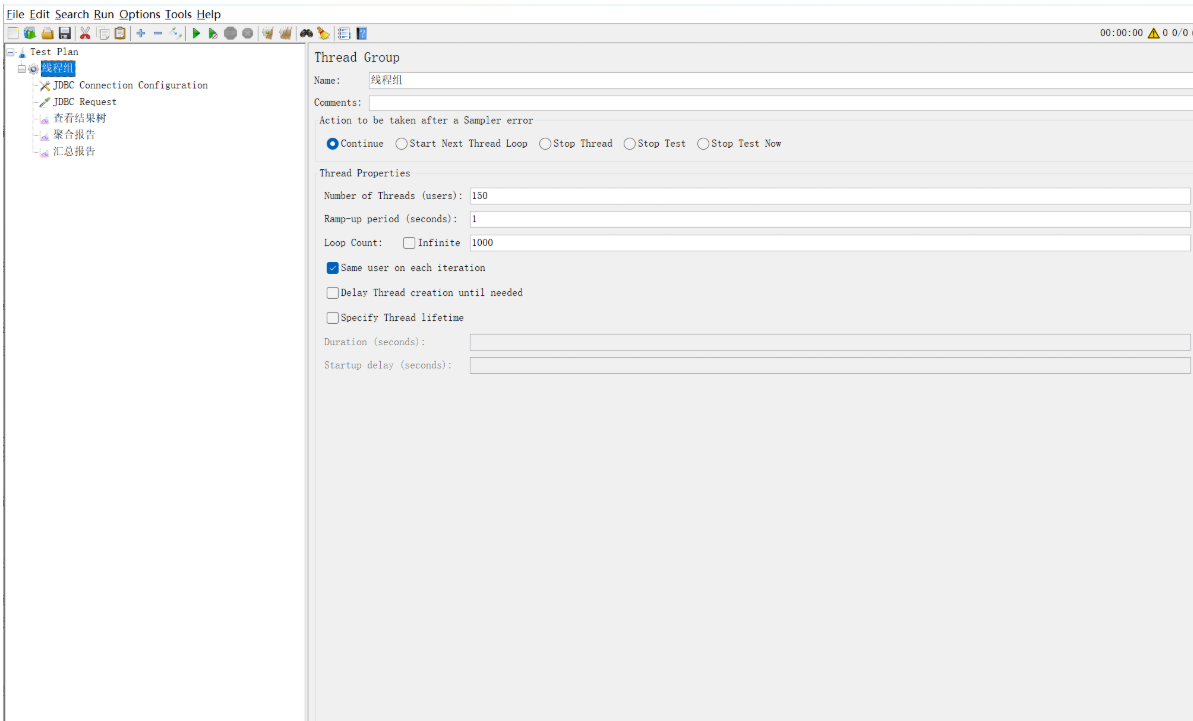Viewport: 1193px width, 721px height.
Task: Click the Open file folder icon
Action: pyautogui.click(x=47, y=33)
